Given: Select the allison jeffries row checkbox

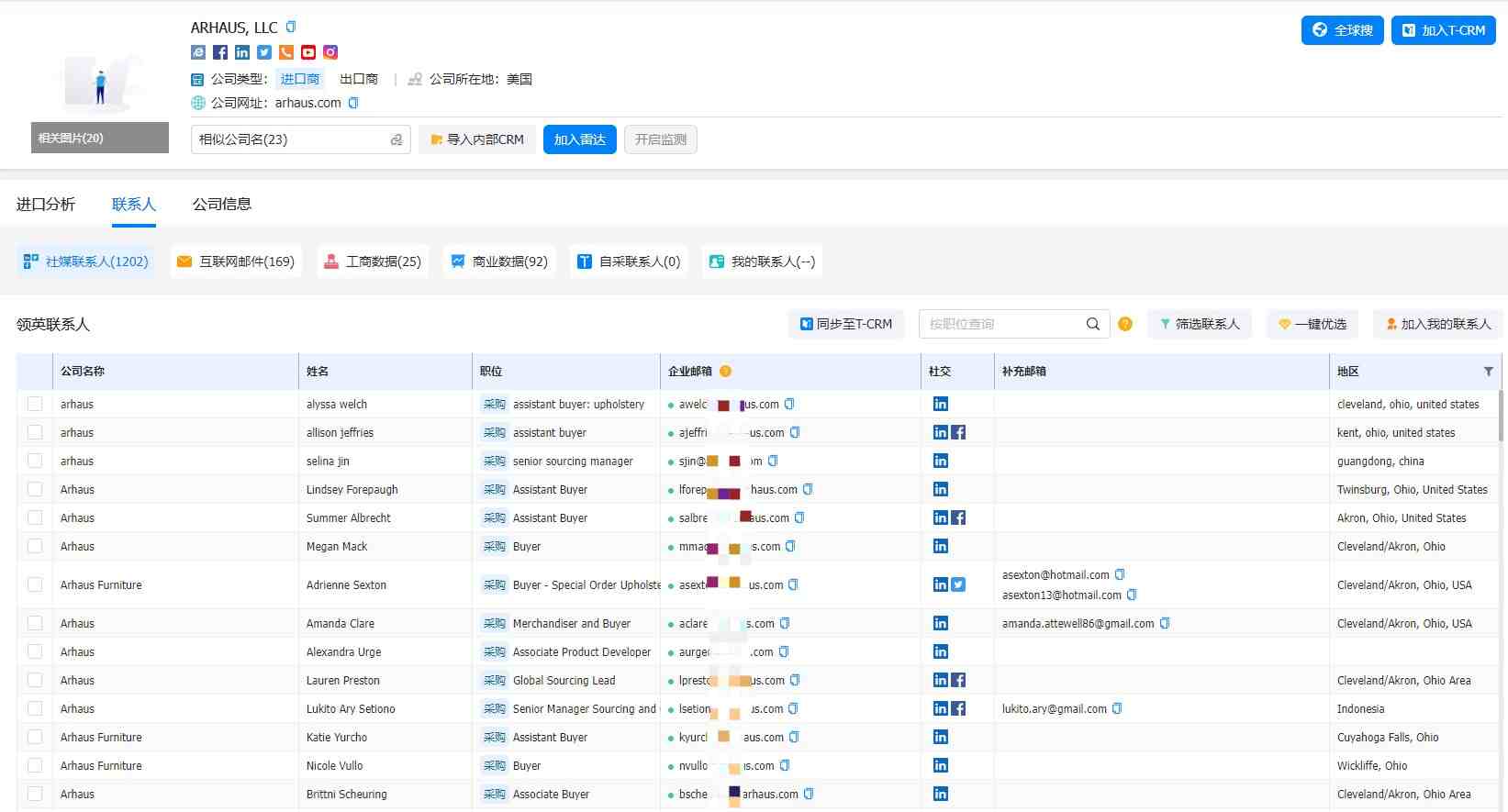Looking at the screenshot, I should [x=35, y=432].
